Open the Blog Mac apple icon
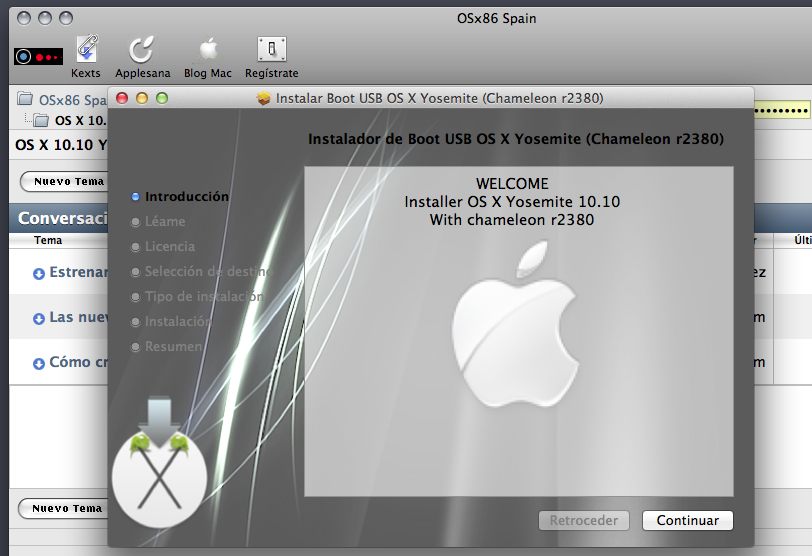812x556 pixels. 208,50
